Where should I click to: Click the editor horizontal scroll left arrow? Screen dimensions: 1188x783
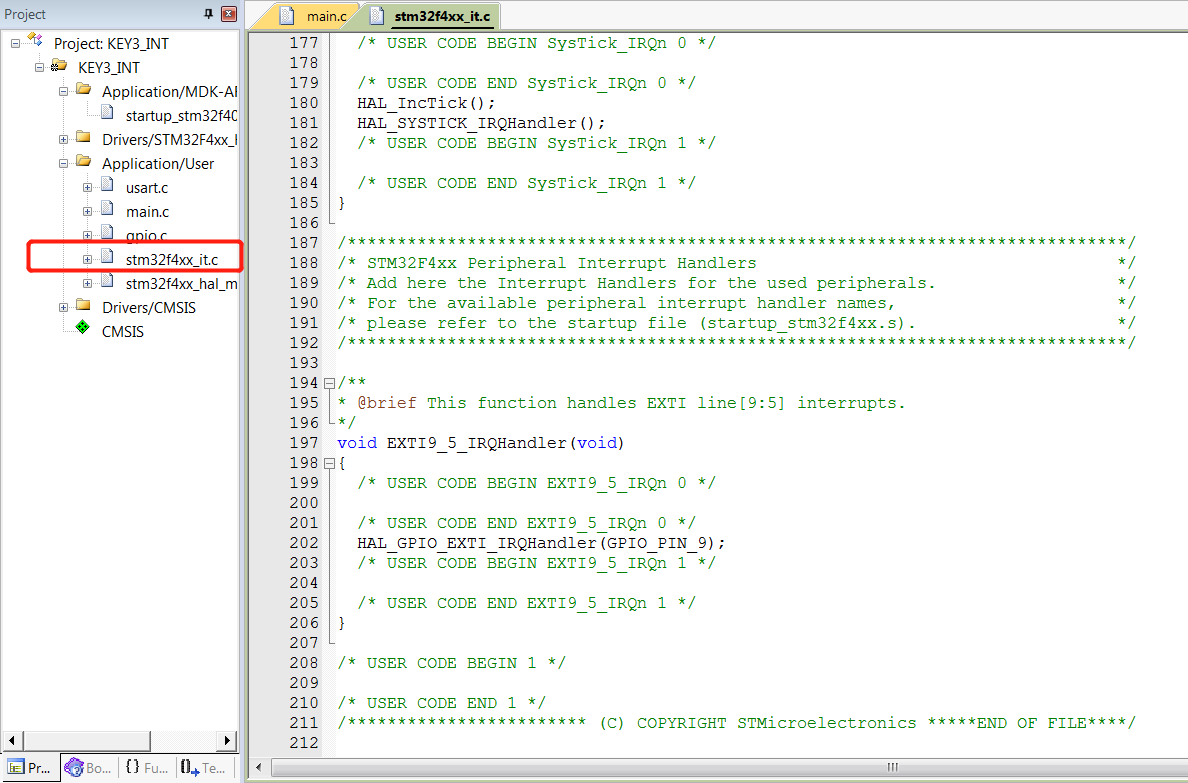tap(259, 768)
